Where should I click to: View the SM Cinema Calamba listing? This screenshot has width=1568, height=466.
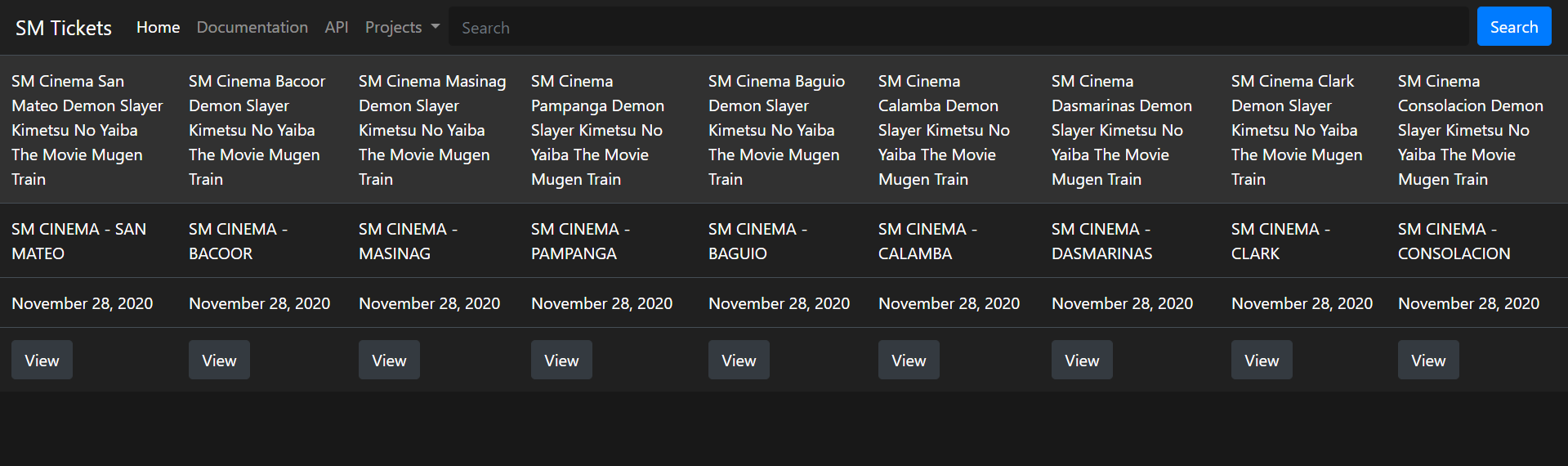pyautogui.click(x=909, y=360)
